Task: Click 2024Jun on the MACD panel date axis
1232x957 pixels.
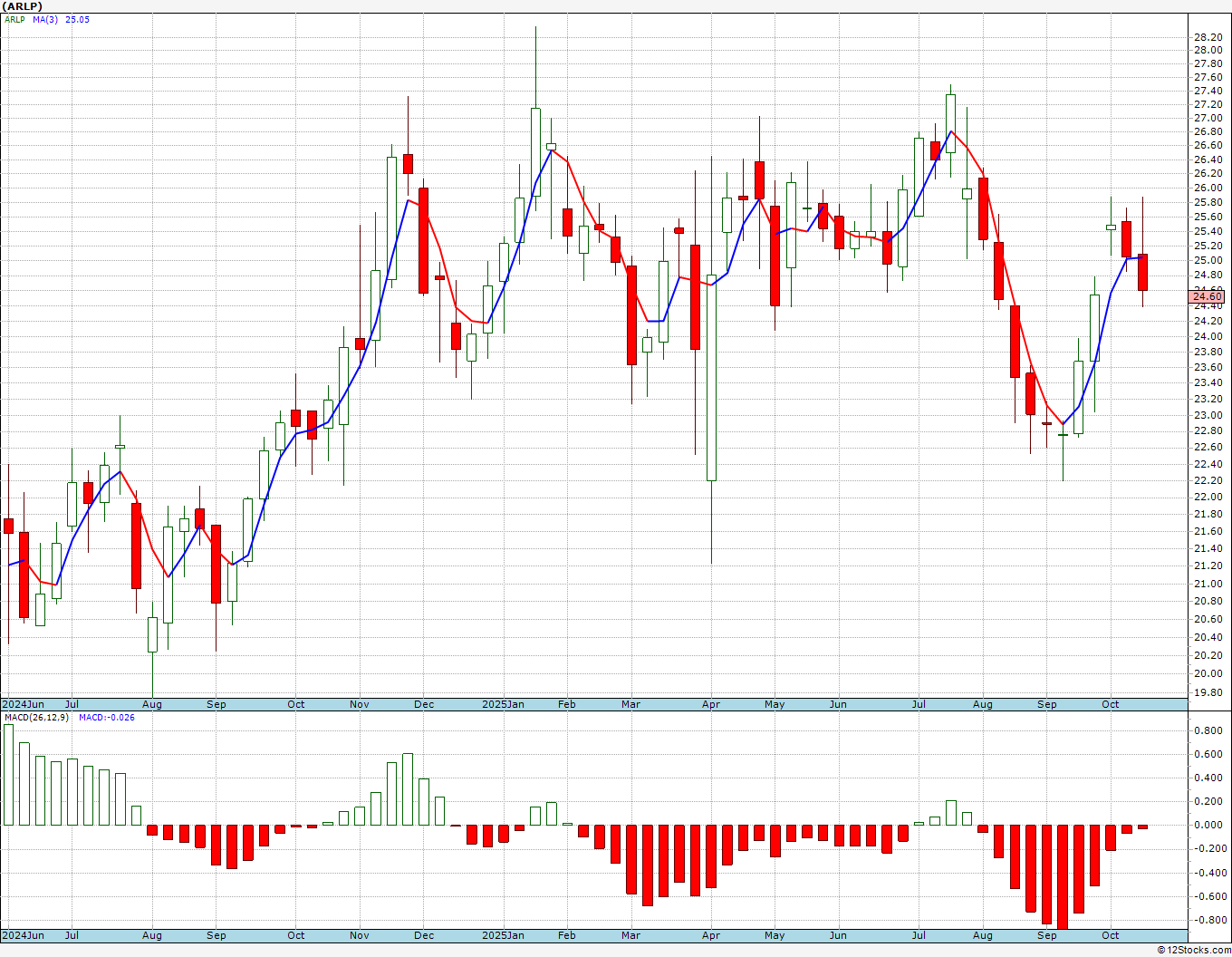Action: (23, 935)
